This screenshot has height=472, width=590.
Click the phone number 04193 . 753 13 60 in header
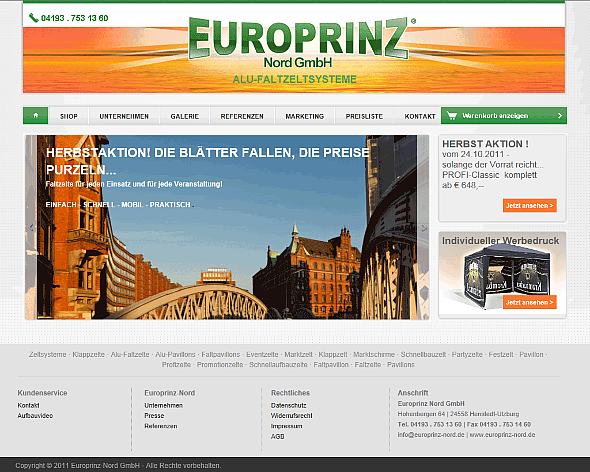[75, 18]
